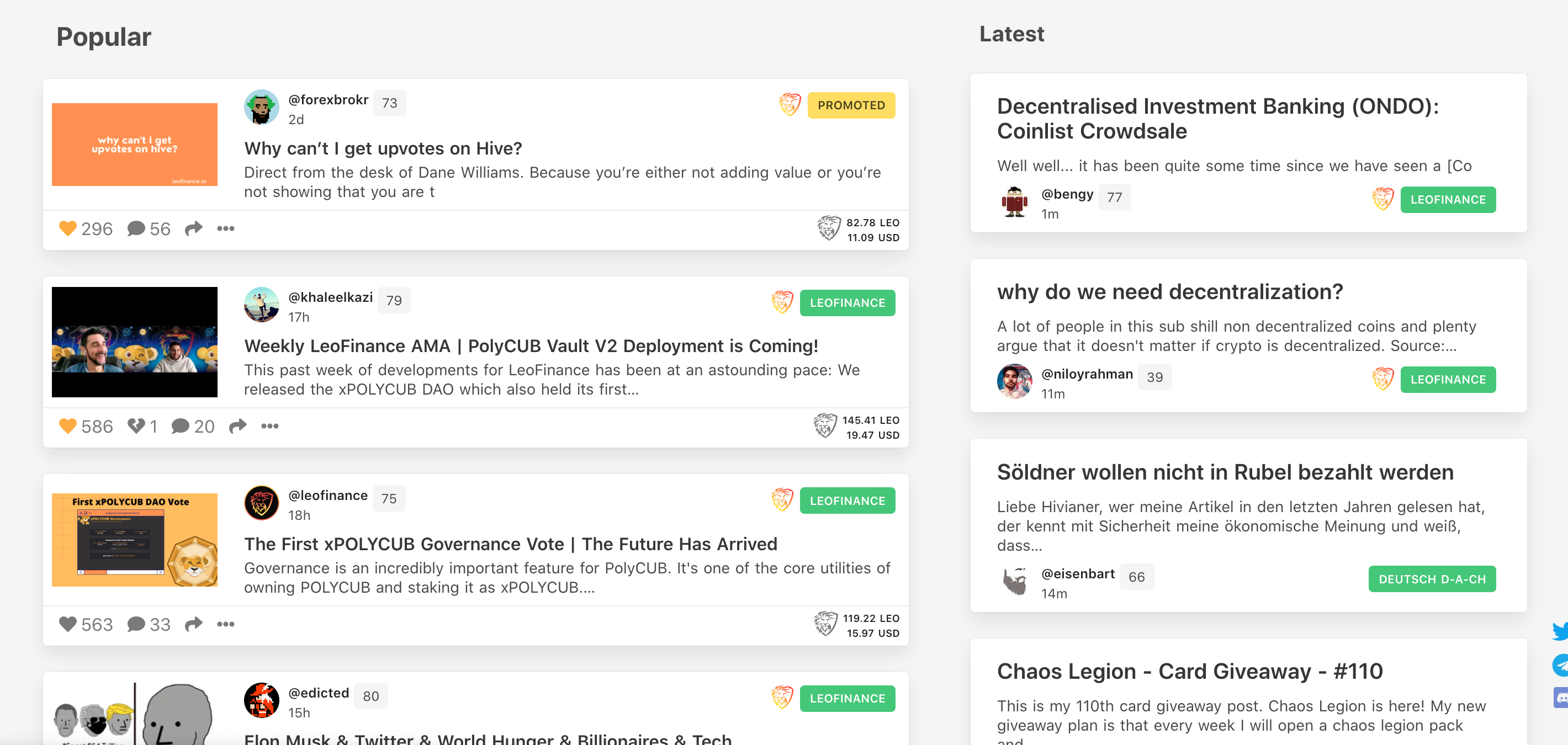Open @edicted profile link
Image resolution: width=1568 pixels, height=745 pixels.
coord(319,693)
